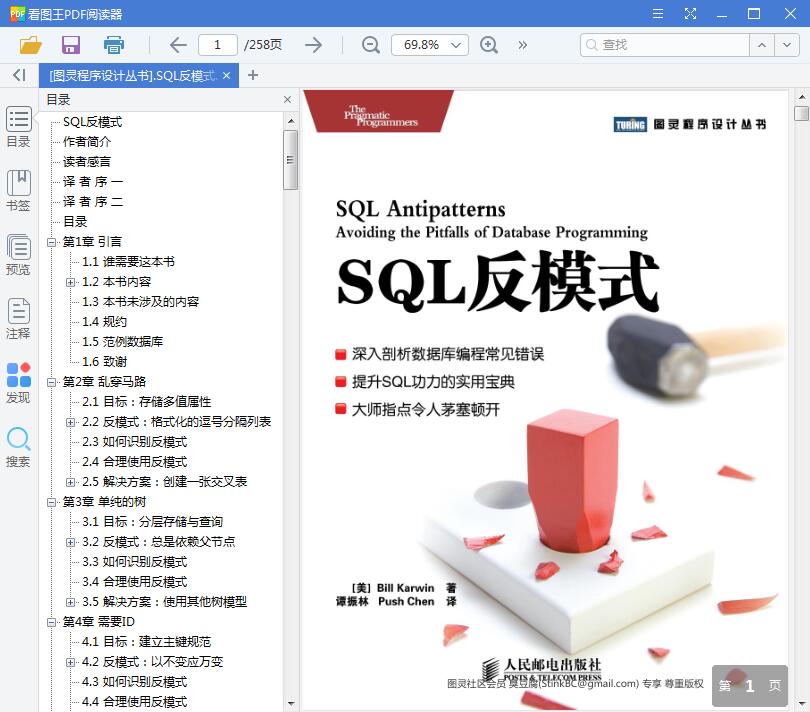The height and width of the screenshot is (712, 810).
Task: Click the 查找 search field
Action: 665,45
